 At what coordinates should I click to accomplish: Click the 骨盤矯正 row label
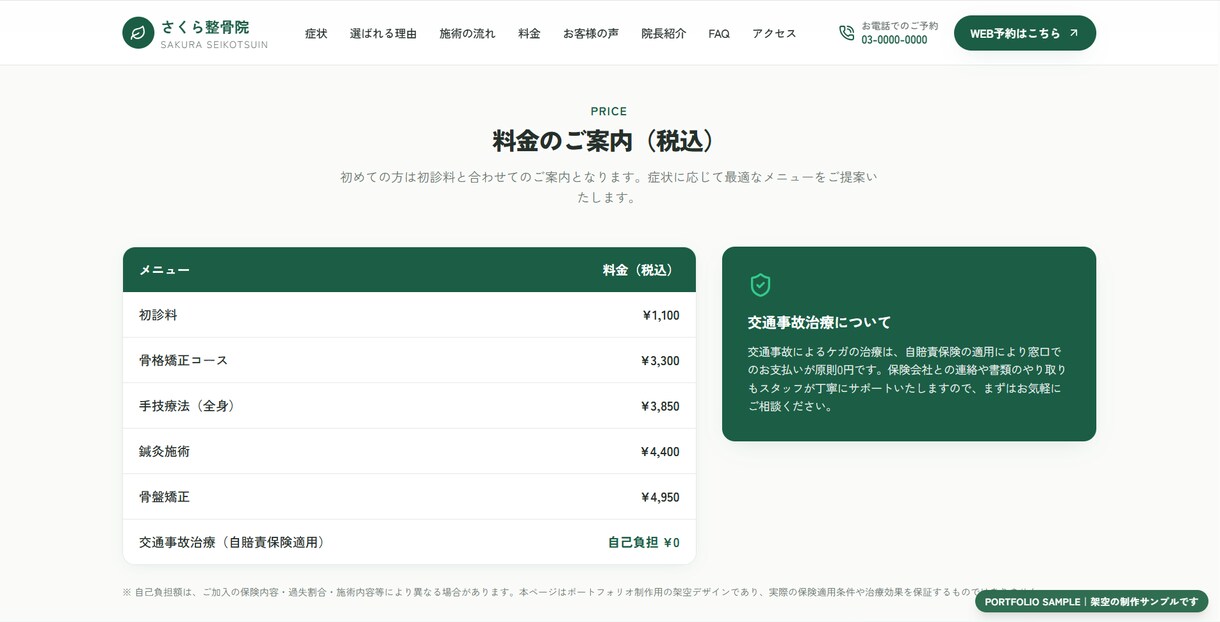click(x=164, y=497)
